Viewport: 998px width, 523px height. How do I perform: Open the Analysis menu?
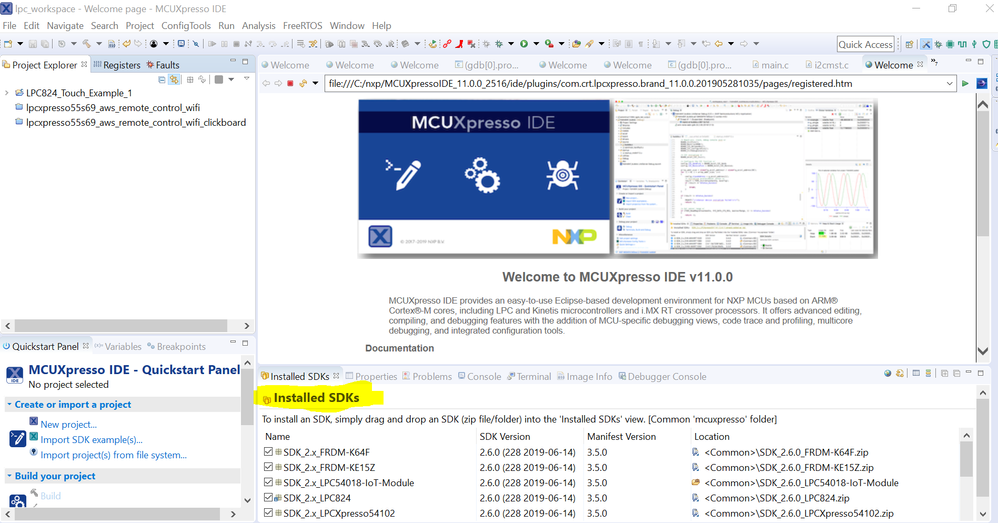pos(258,25)
